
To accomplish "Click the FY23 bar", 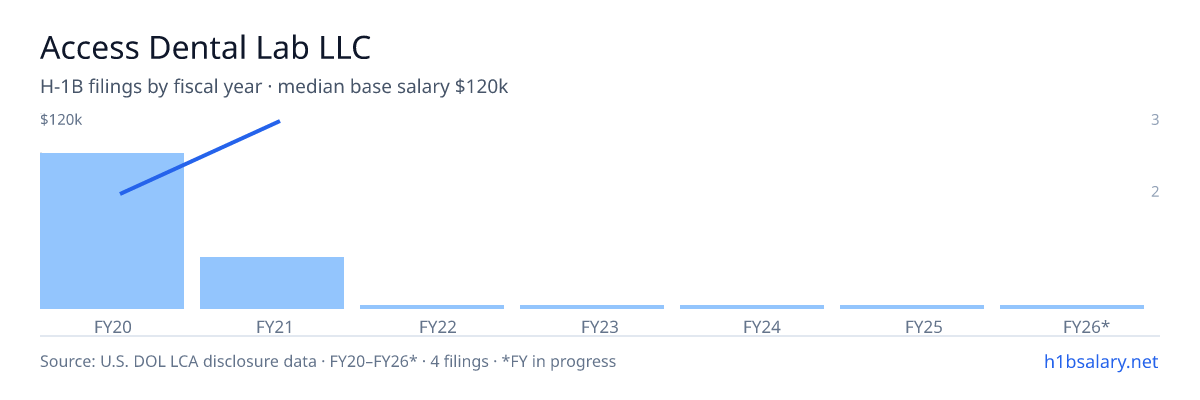I will (592, 307).
